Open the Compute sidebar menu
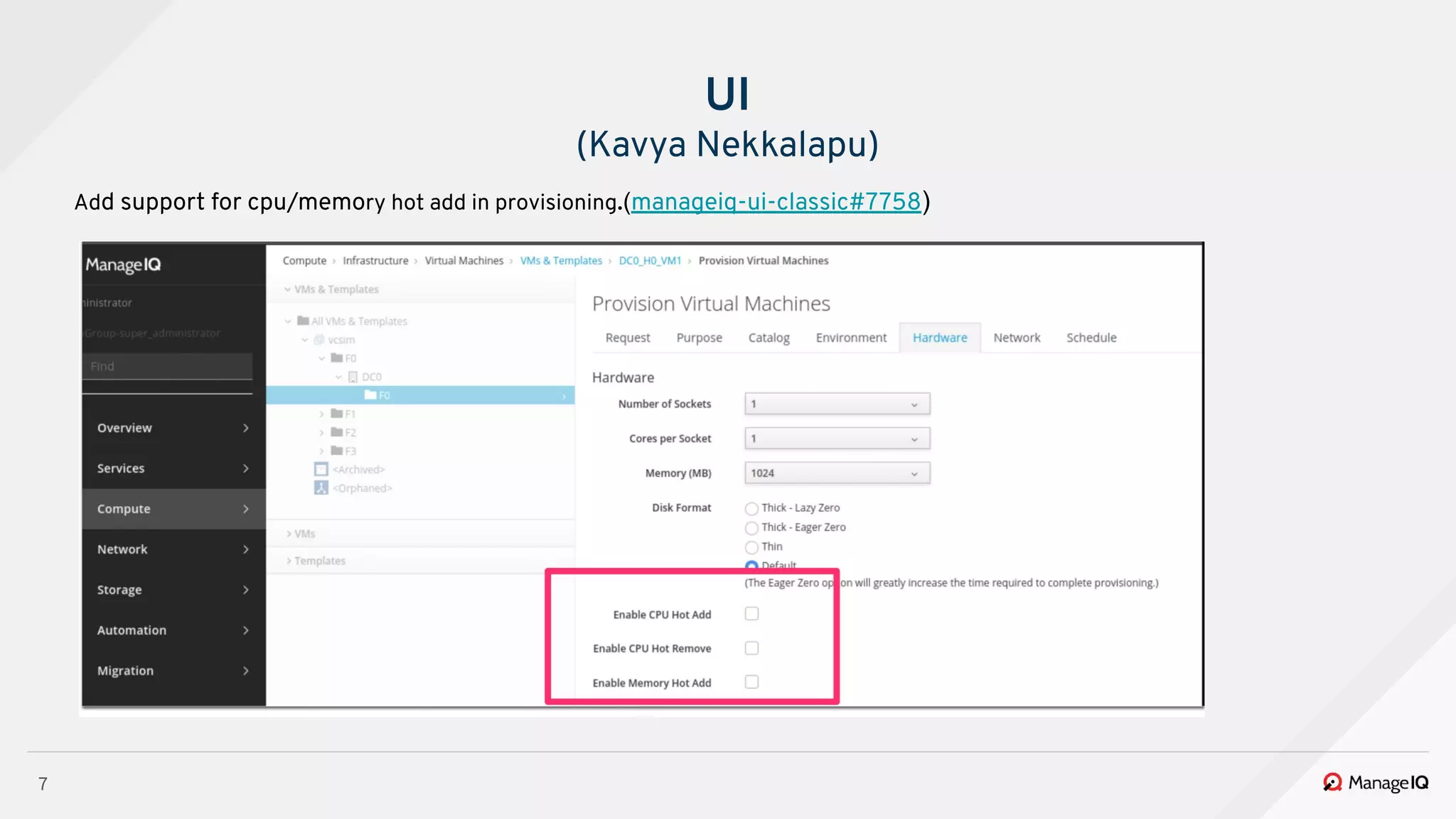 173,509
